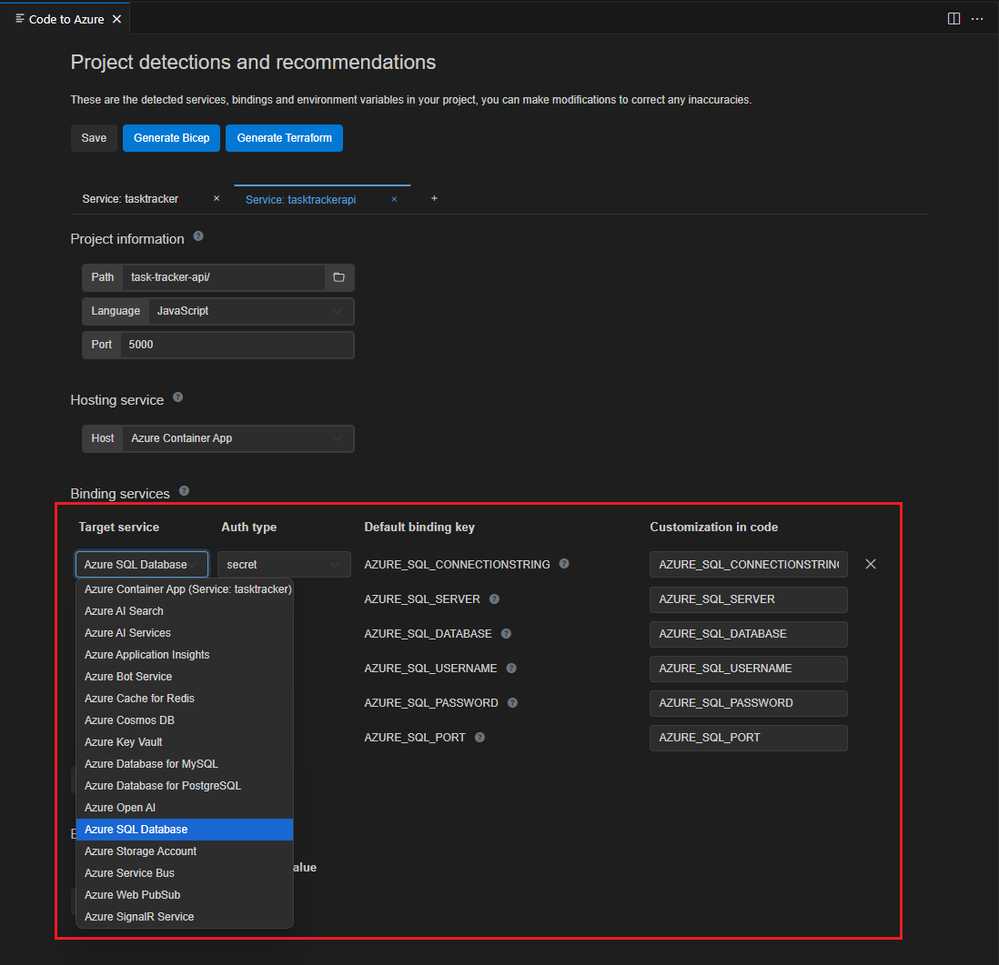Open the Auth type secret dropdown
This screenshot has width=999, height=965.
(x=284, y=564)
